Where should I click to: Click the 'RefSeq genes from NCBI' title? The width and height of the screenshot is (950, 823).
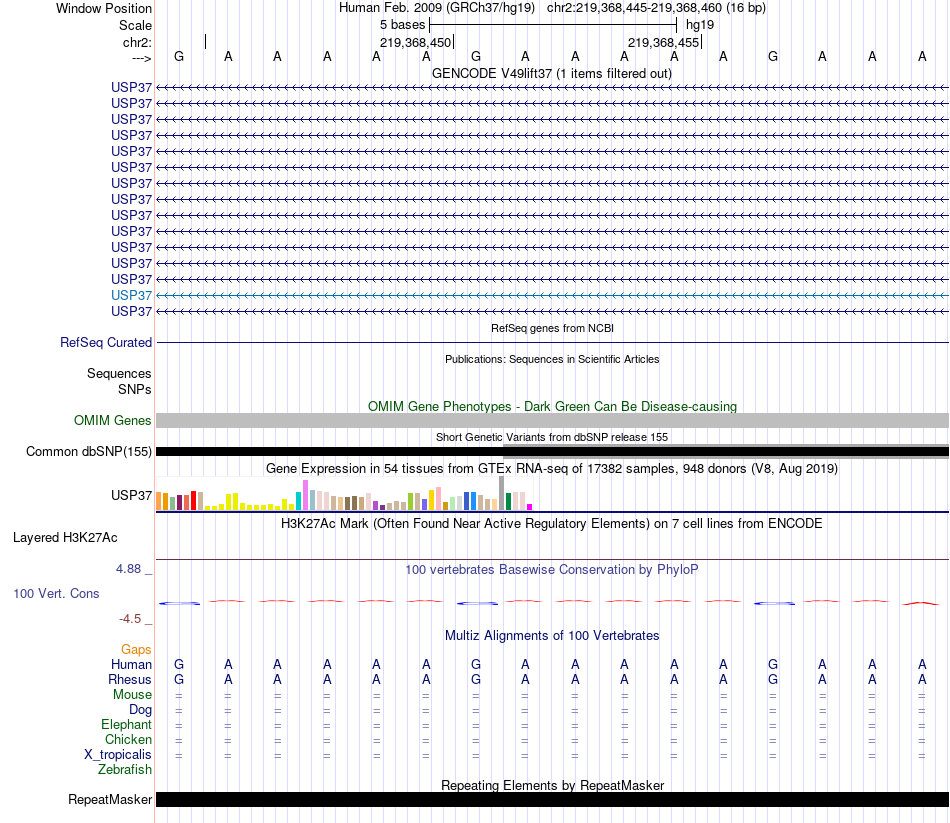[552, 328]
